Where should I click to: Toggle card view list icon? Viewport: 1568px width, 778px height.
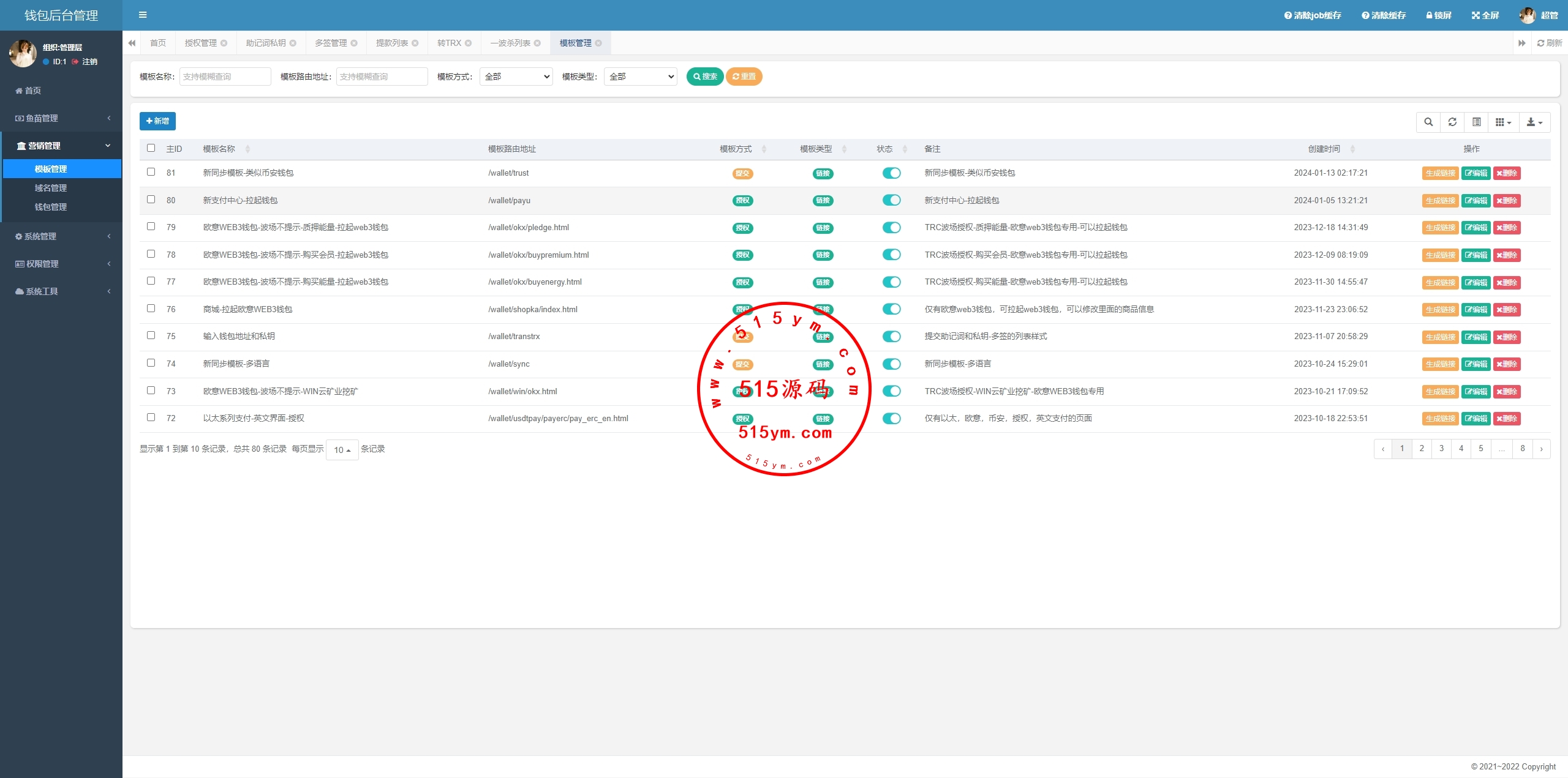point(1477,122)
